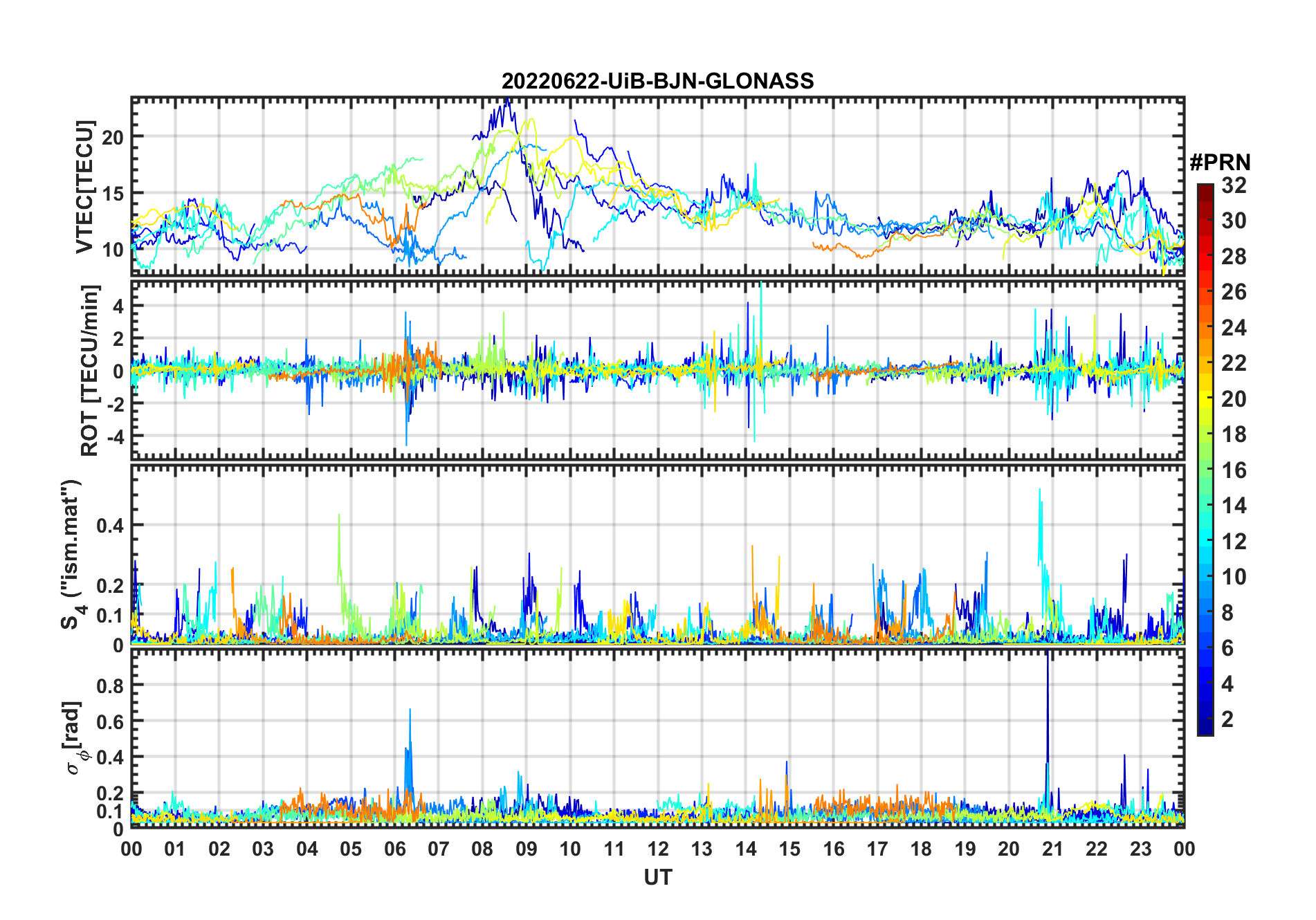
Task: Click the 06 hour tick label on x-axis
Action: click(394, 849)
